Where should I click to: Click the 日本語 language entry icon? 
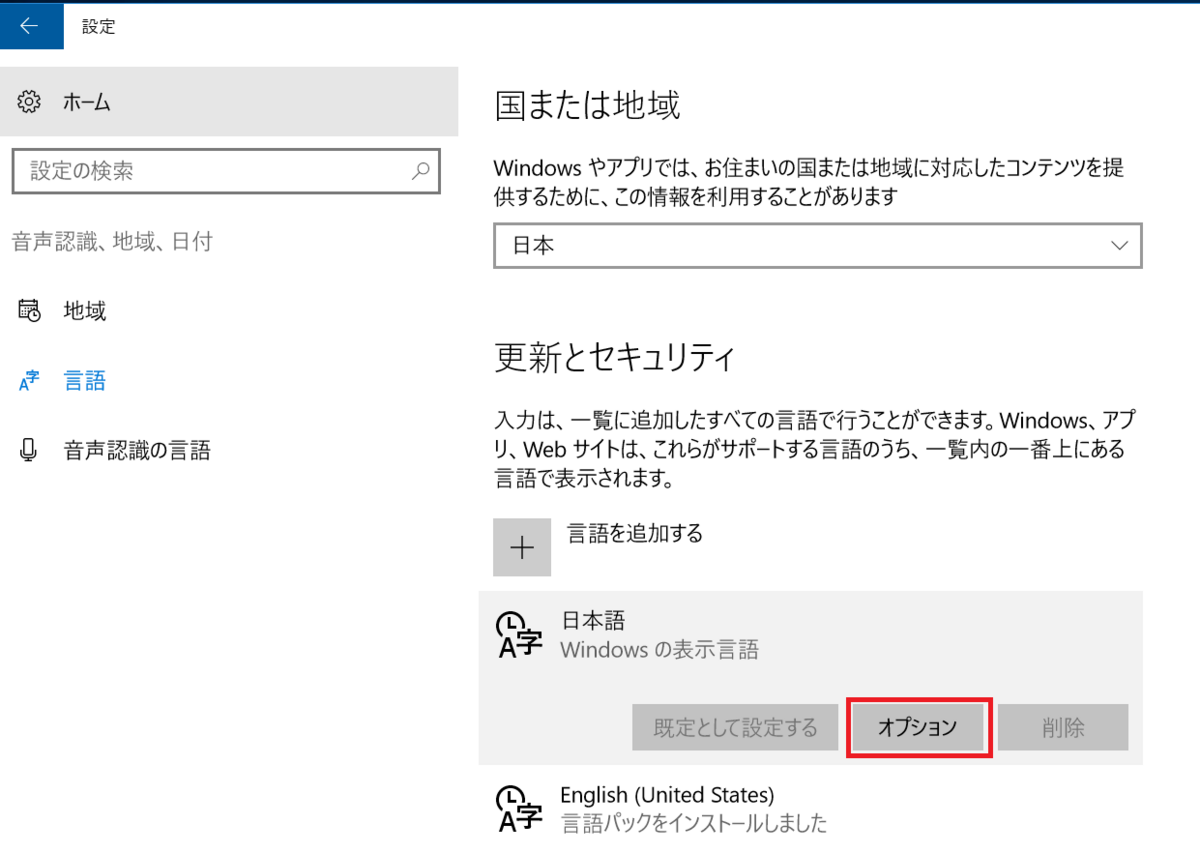(x=519, y=634)
